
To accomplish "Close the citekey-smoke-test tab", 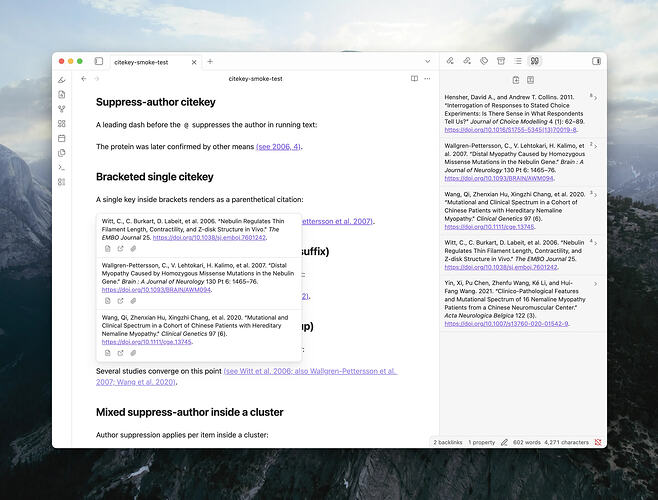I will coord(194,62).
